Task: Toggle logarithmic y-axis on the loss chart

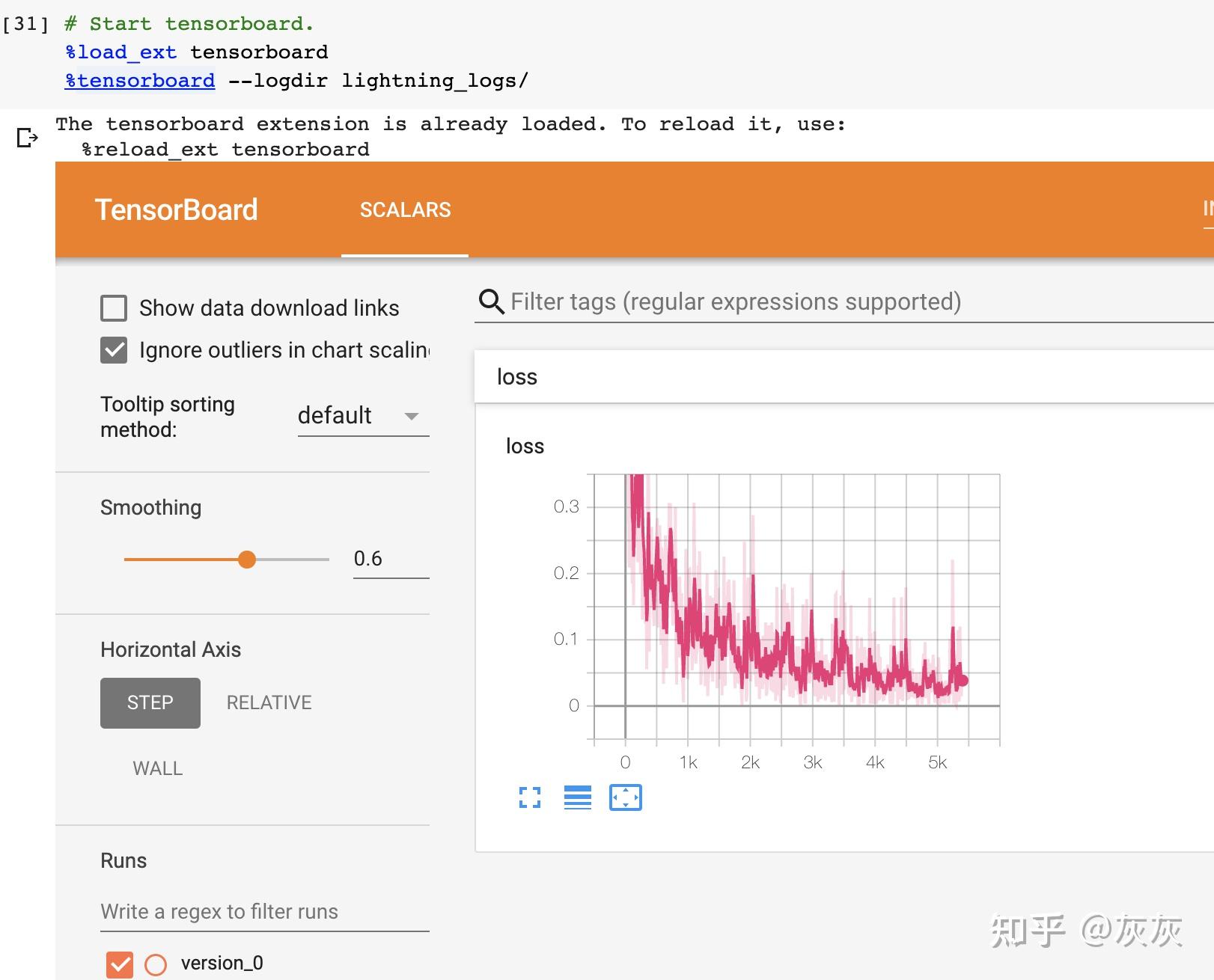Action: 577,797
